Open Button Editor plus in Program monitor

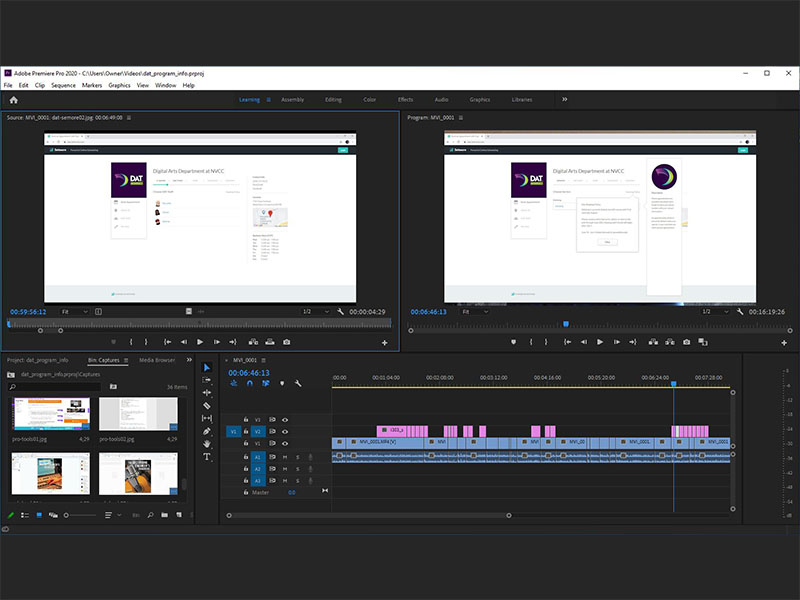tap(784, 343)
